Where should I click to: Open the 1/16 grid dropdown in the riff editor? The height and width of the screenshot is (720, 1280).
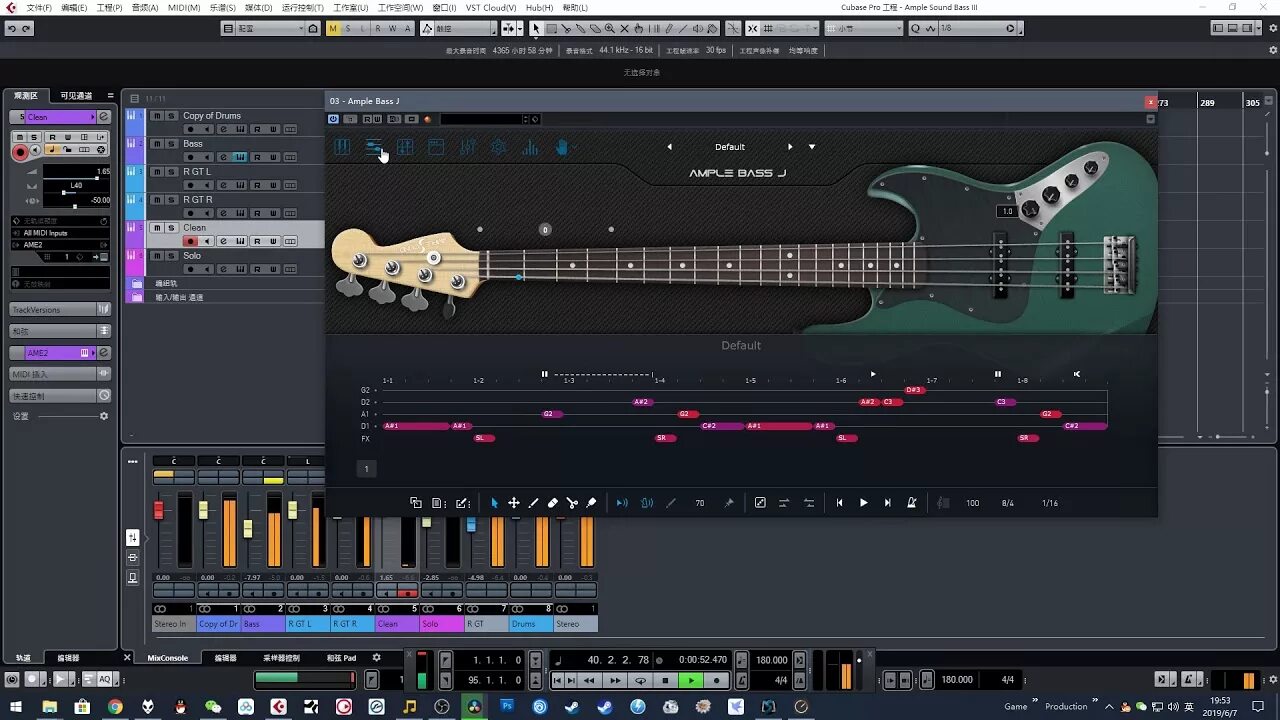pyautogui.click(x=1050, y=503)
